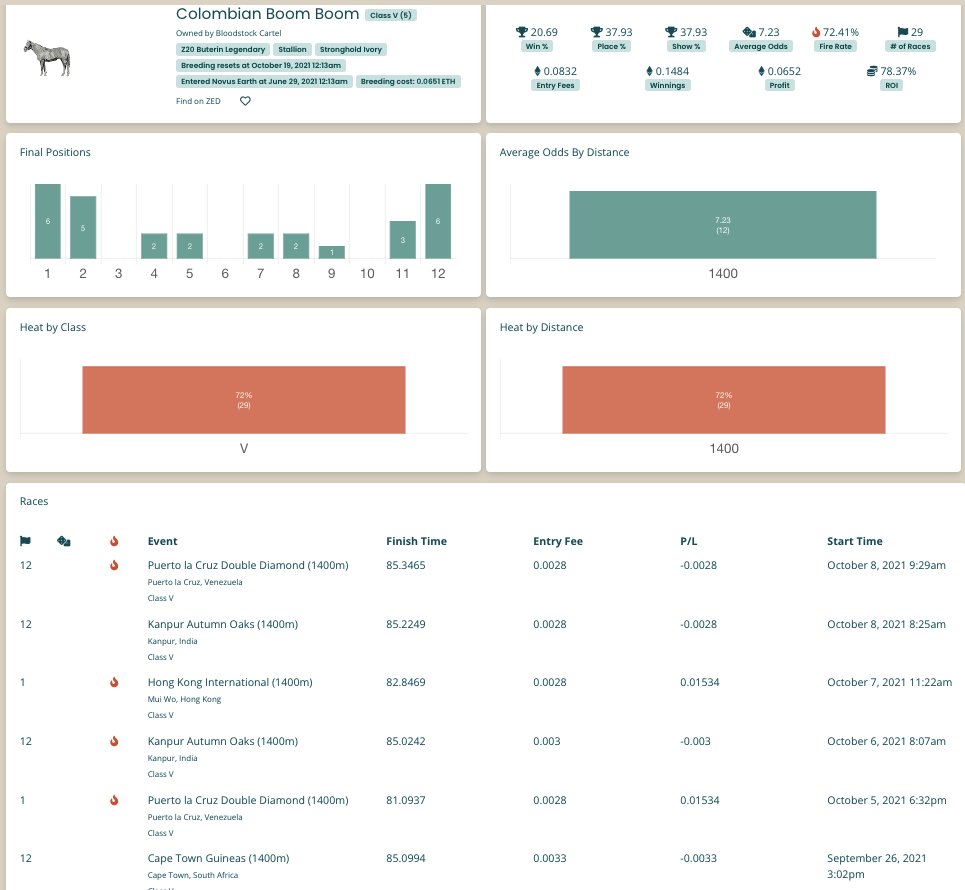The height and width of the screenshot is (890, 965).
Task: Click the Event column header
Action: (x=162, y=541)
